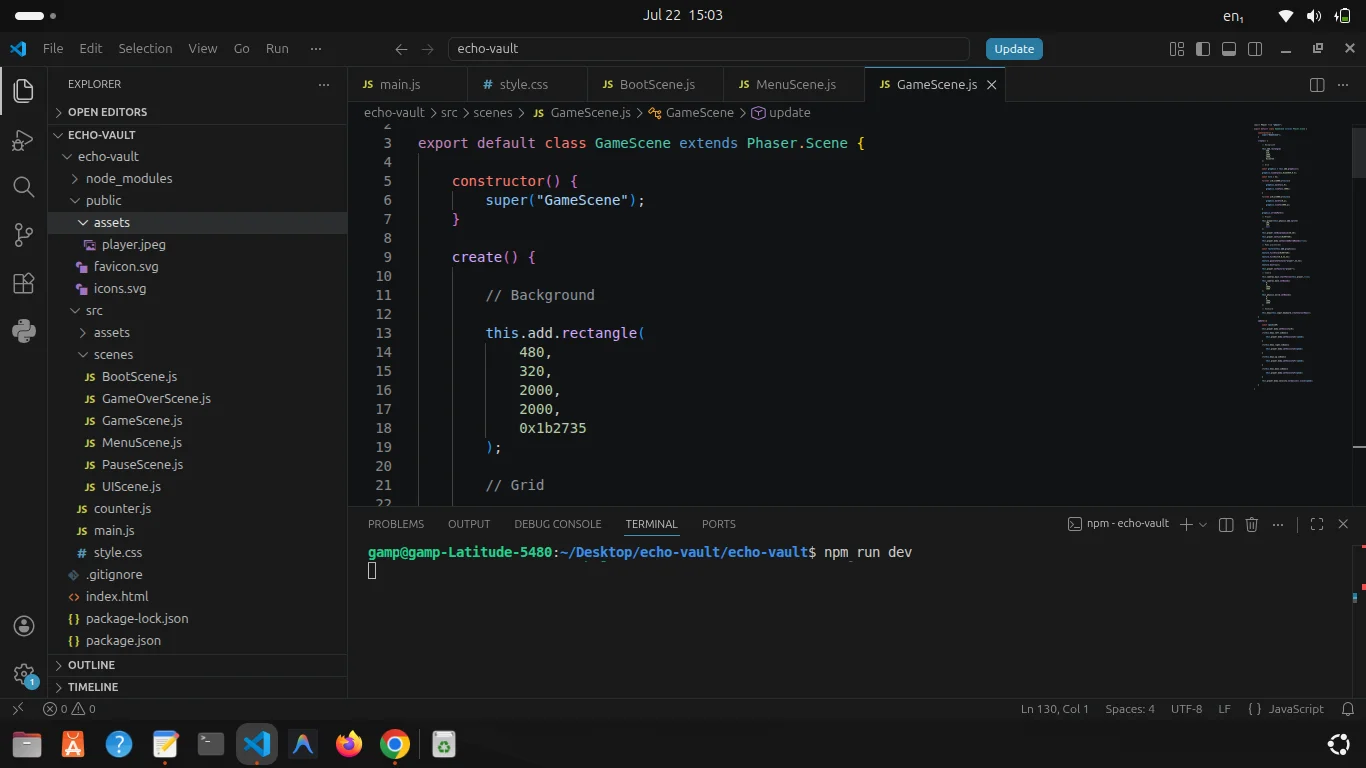
Task: Add a new terminal with plus icon
Action: tap(1186, 524)
